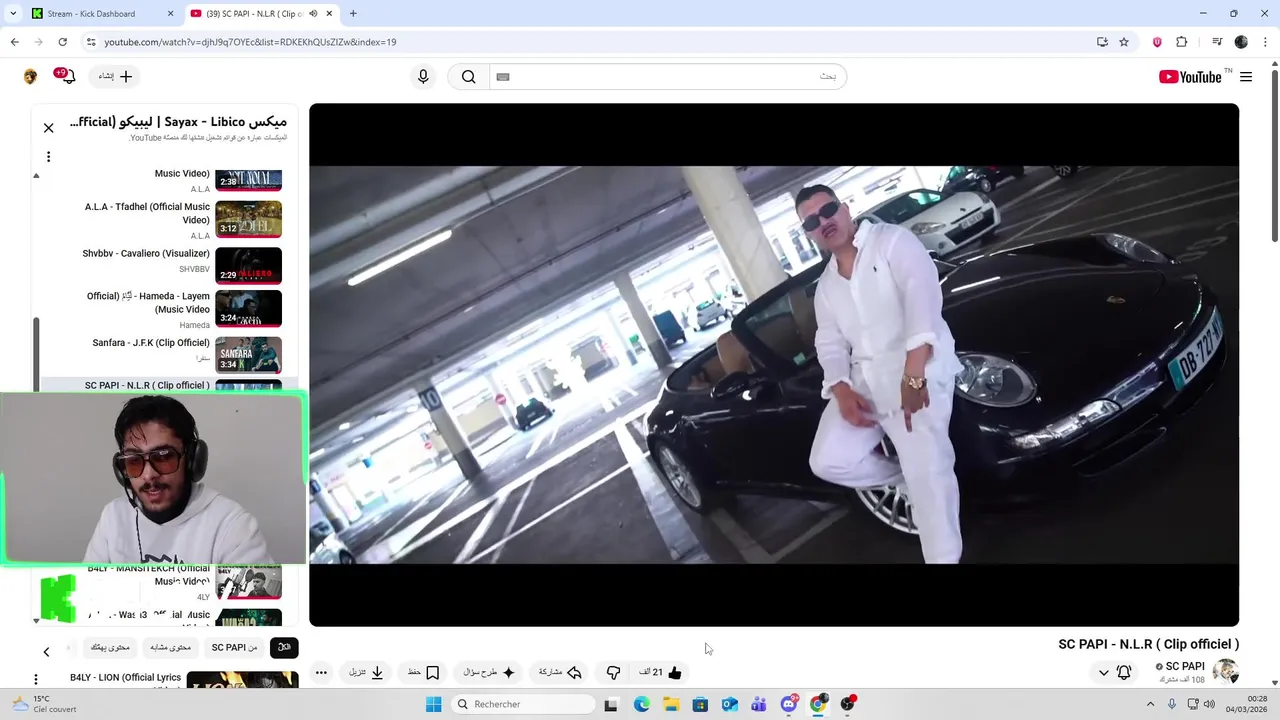Share the video via share arrow button

560,673
